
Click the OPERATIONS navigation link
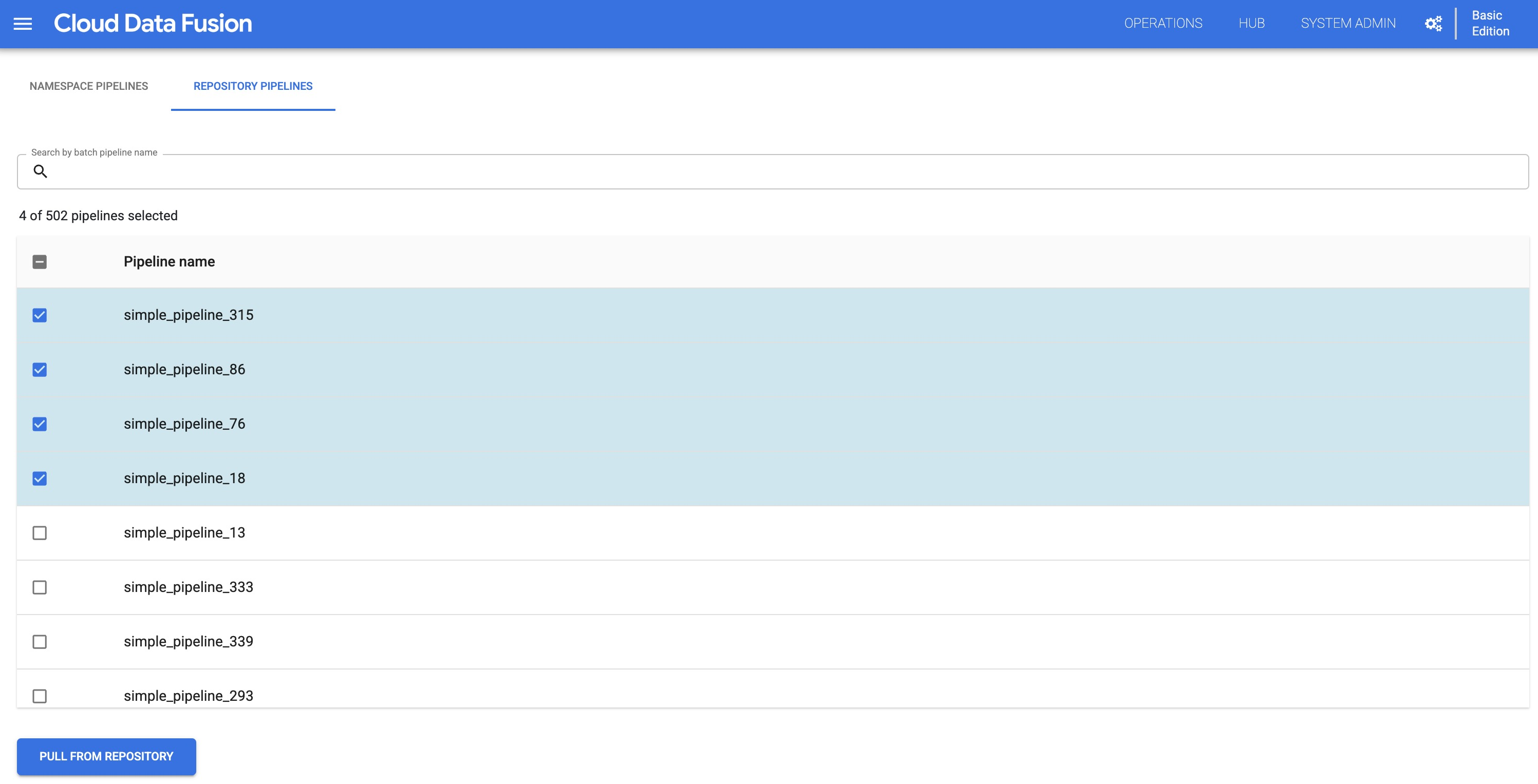click(1163, 23)
